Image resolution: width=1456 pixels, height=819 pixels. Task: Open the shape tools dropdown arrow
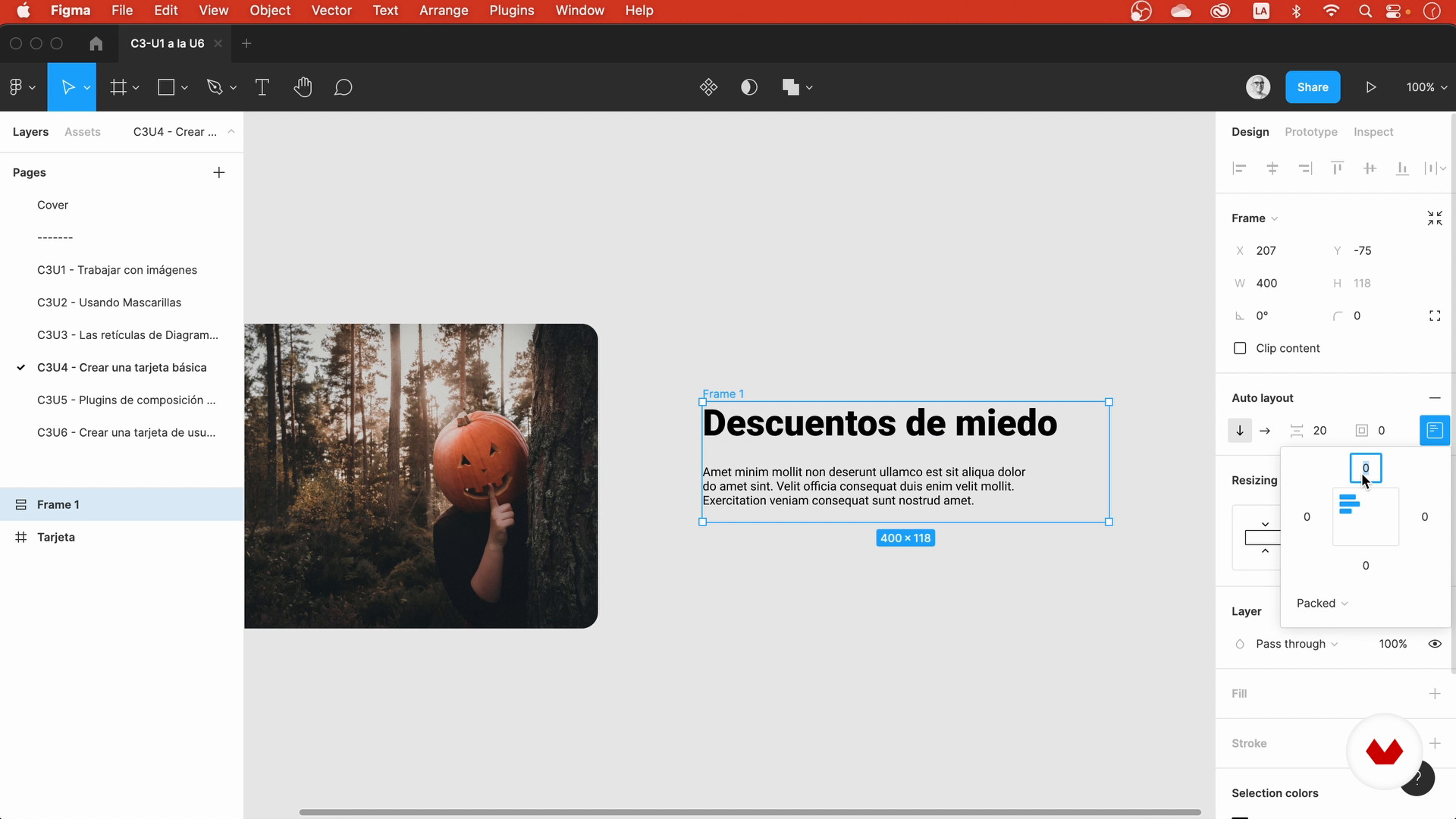[x=184, y=88]
